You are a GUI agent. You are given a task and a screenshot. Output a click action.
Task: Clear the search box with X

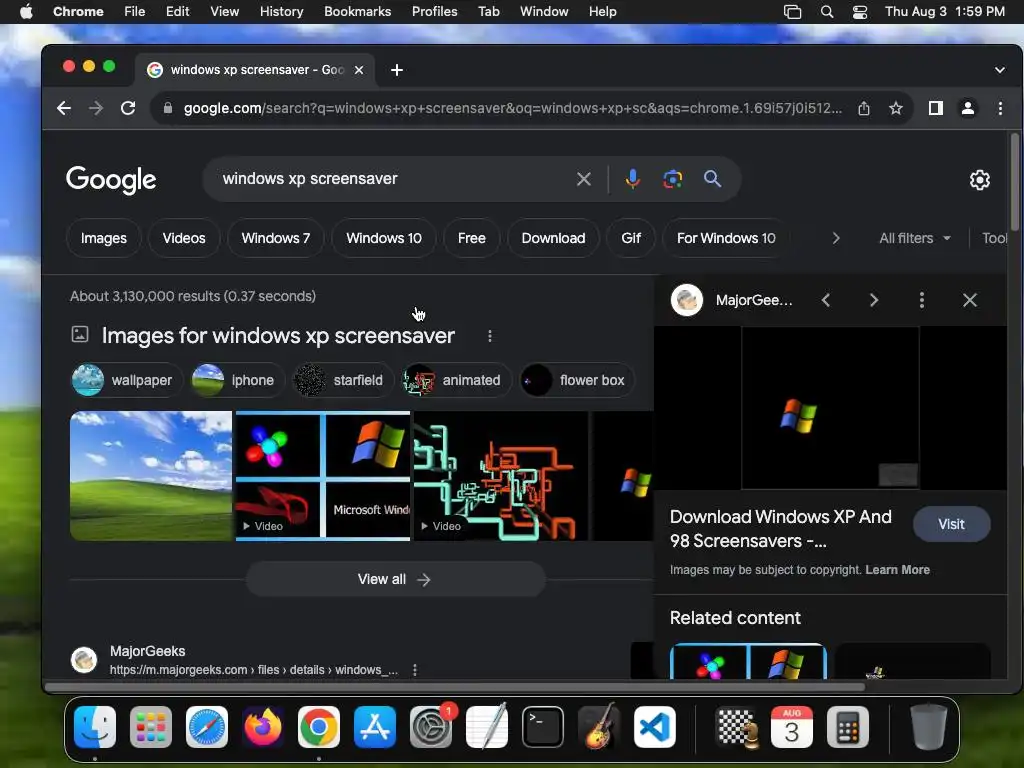pos(584,179)
